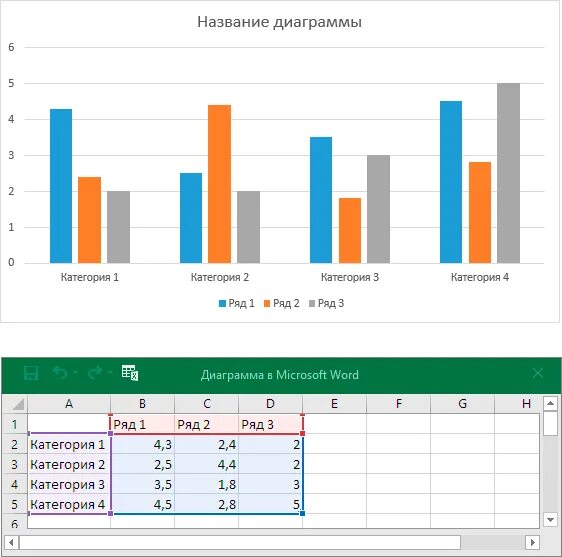Click the horizontal scrollbar left arrow

11,542
